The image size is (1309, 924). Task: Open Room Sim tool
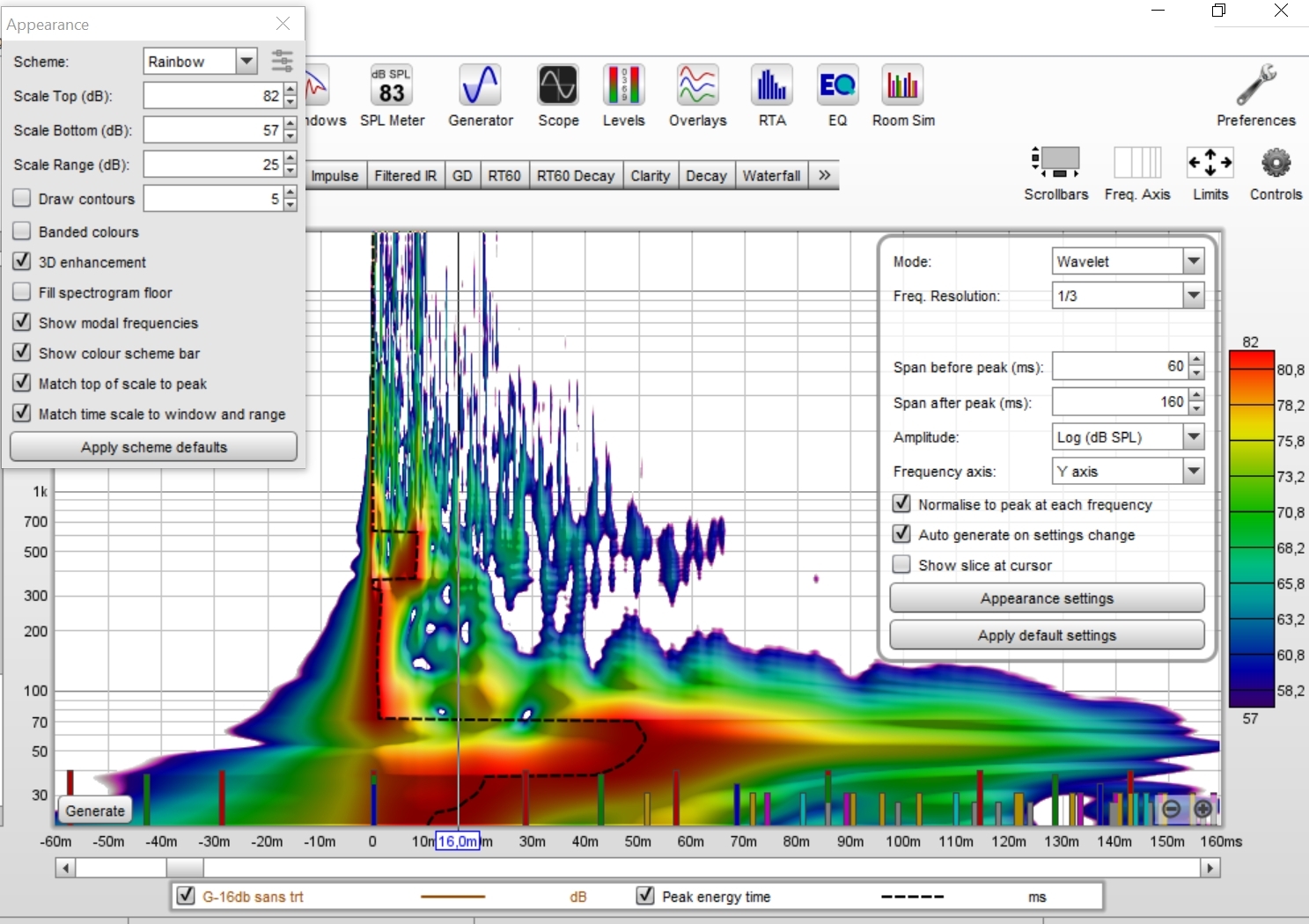coord(903,95)
